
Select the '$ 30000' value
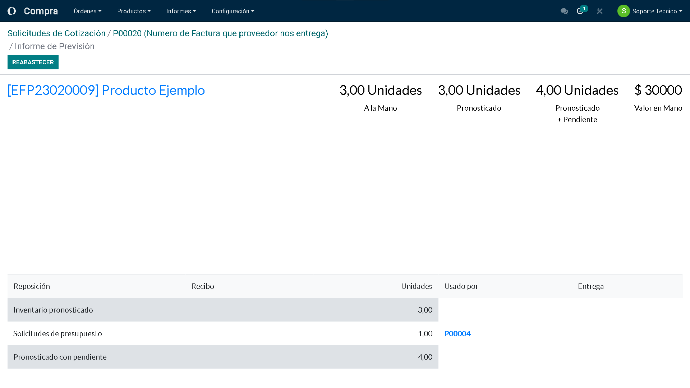(658, 90)
